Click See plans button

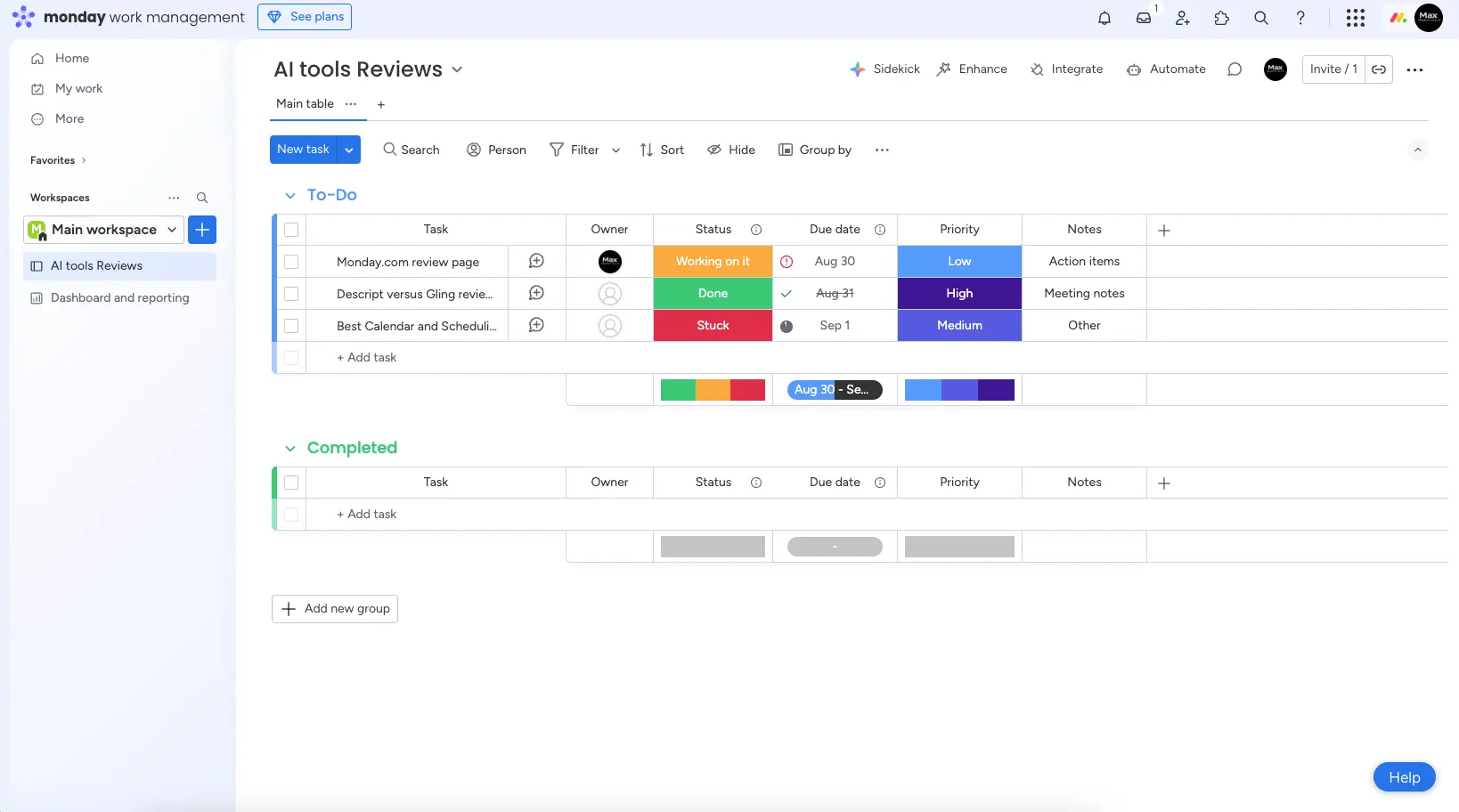click(305, 17)
